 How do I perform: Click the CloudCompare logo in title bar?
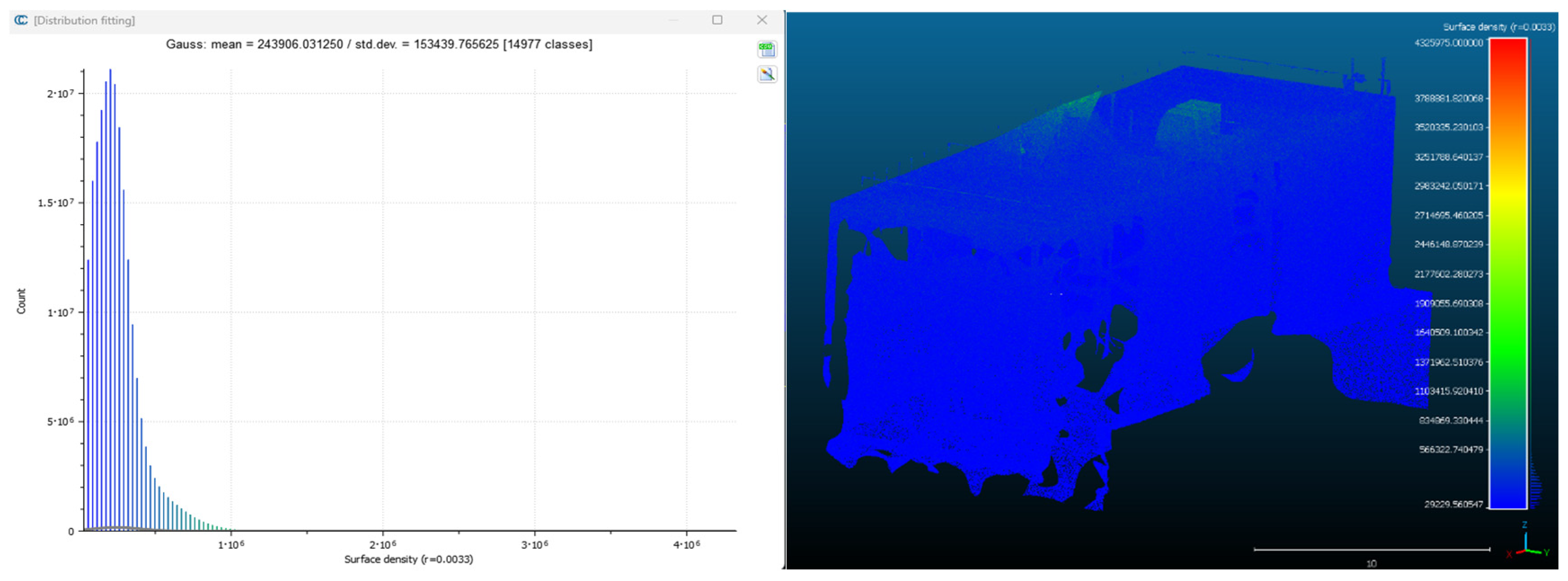21,20
